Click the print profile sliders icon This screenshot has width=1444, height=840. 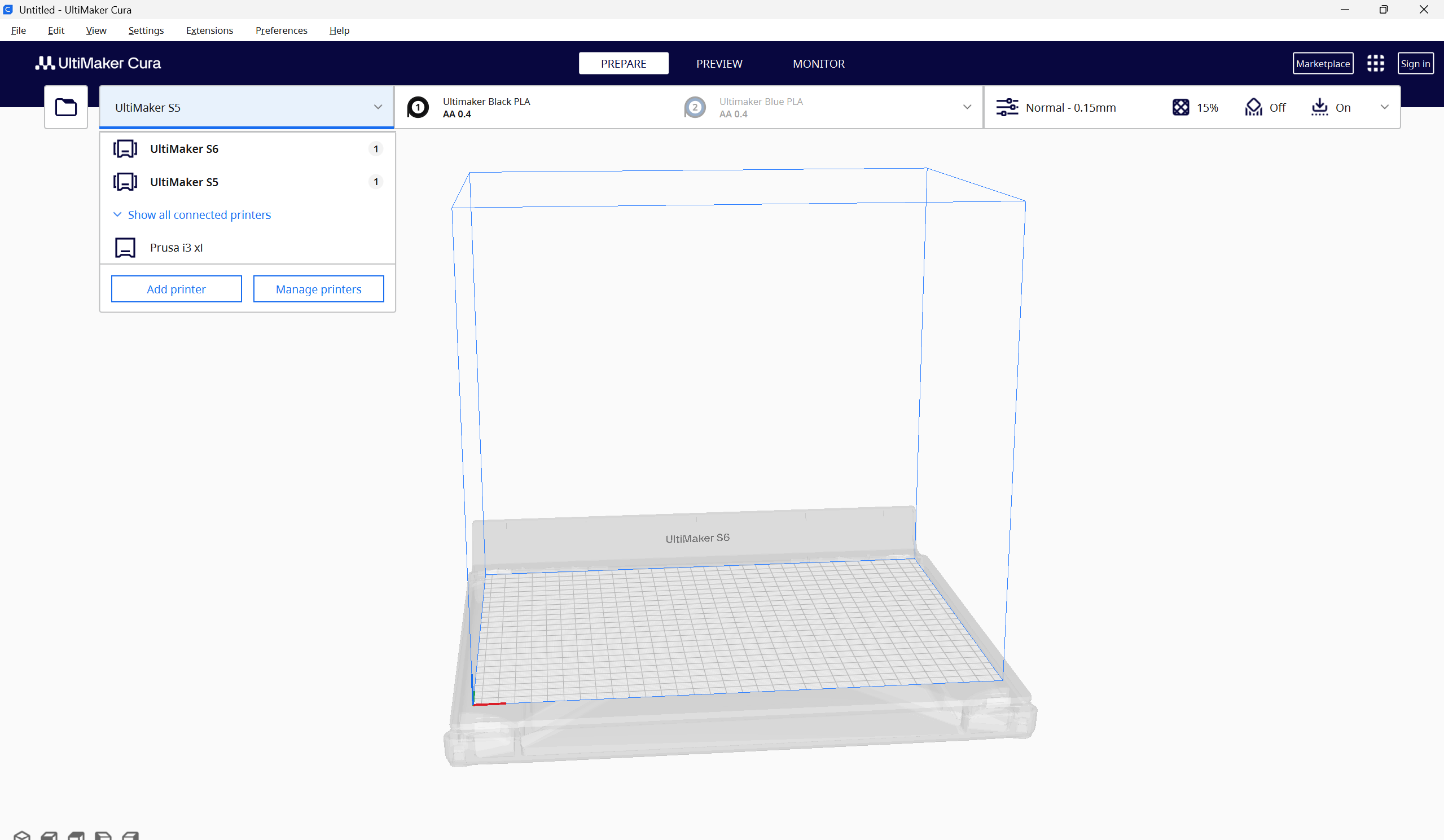coord(1007,107)
